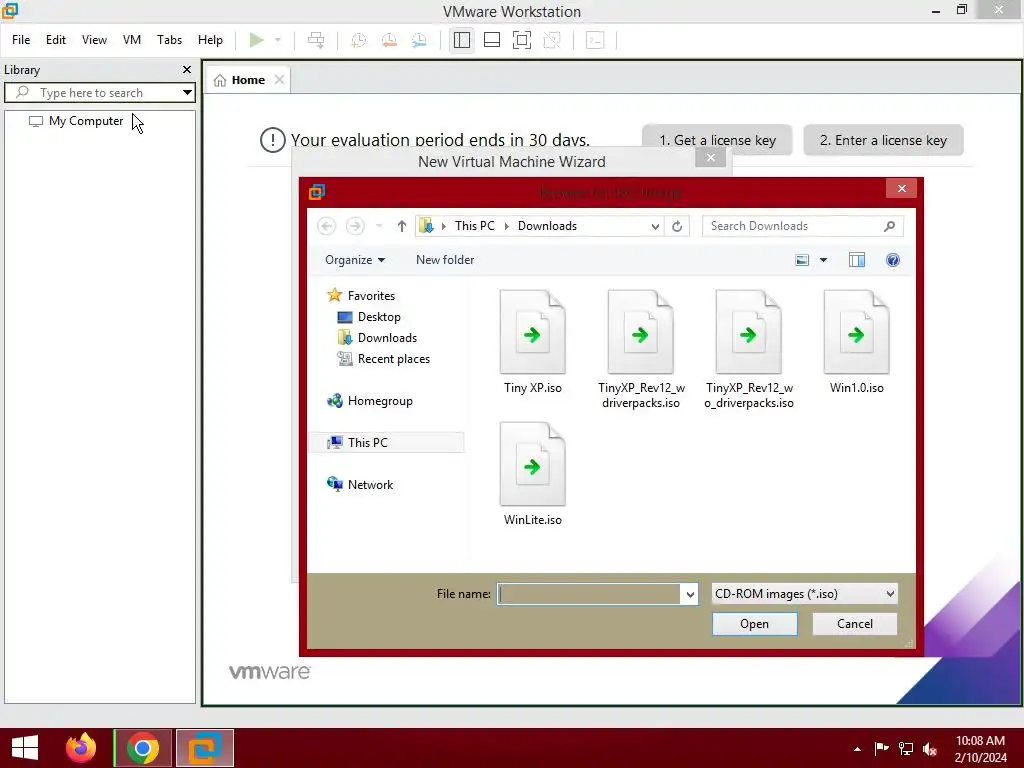Click the Unity mode toolbar icon
Image resolution: width=1024 pixels, height=768 pixels.
coord(552,40)
